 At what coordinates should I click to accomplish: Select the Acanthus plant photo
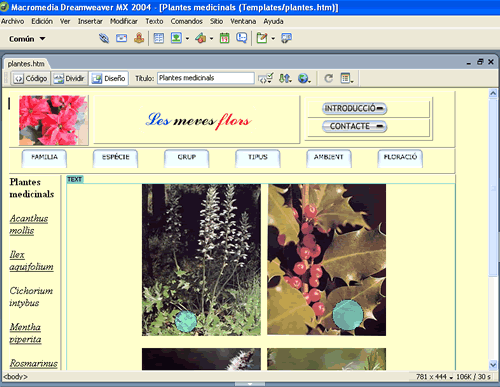201,260
